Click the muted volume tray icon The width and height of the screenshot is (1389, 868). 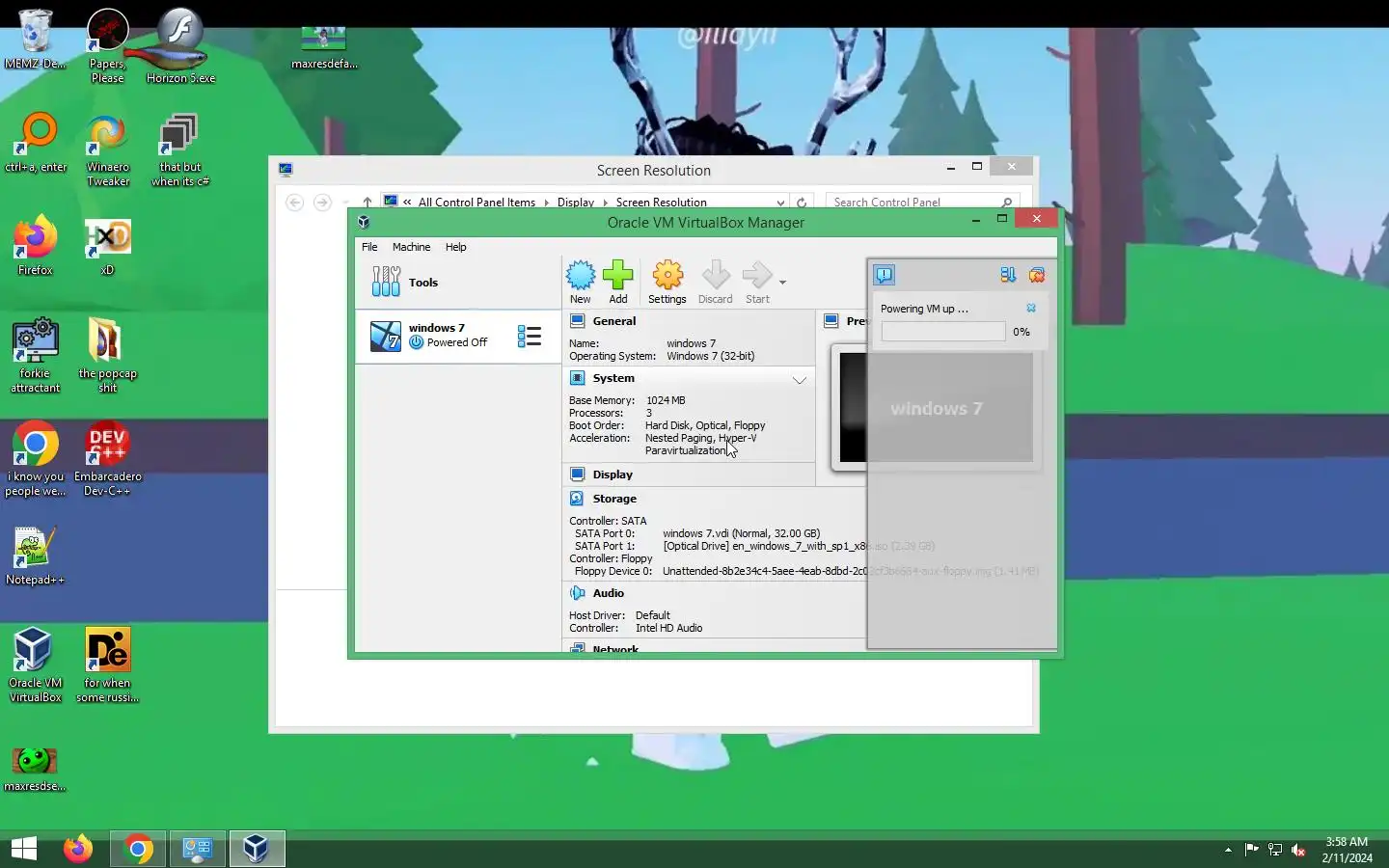point(1299,850)
